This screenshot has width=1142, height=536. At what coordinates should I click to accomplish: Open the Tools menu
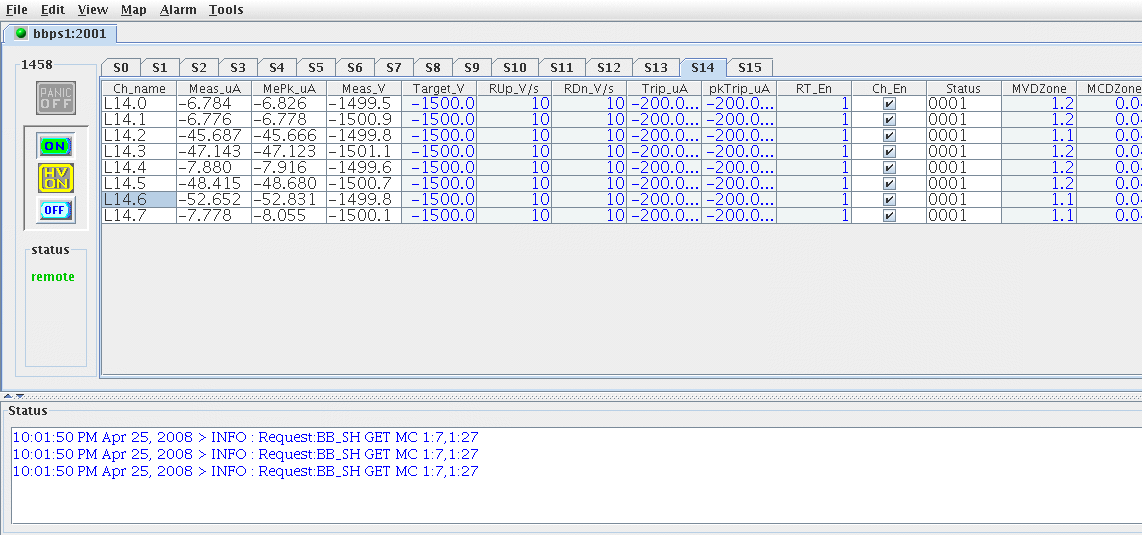point(226,9)
